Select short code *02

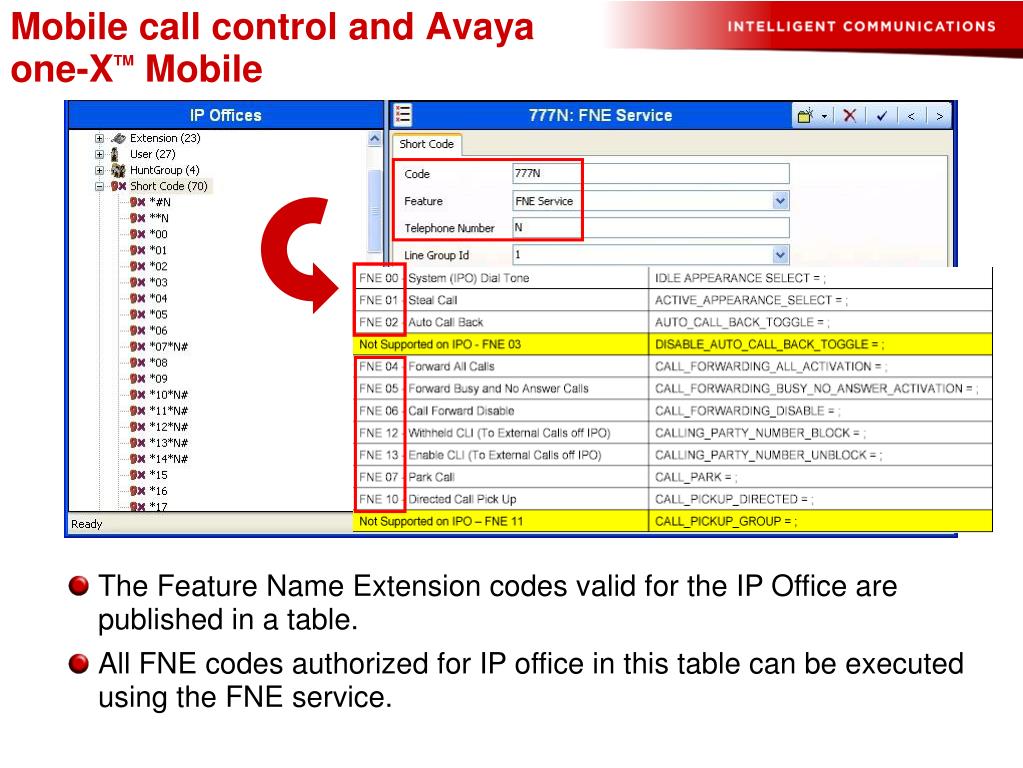(x=159, y=266)
